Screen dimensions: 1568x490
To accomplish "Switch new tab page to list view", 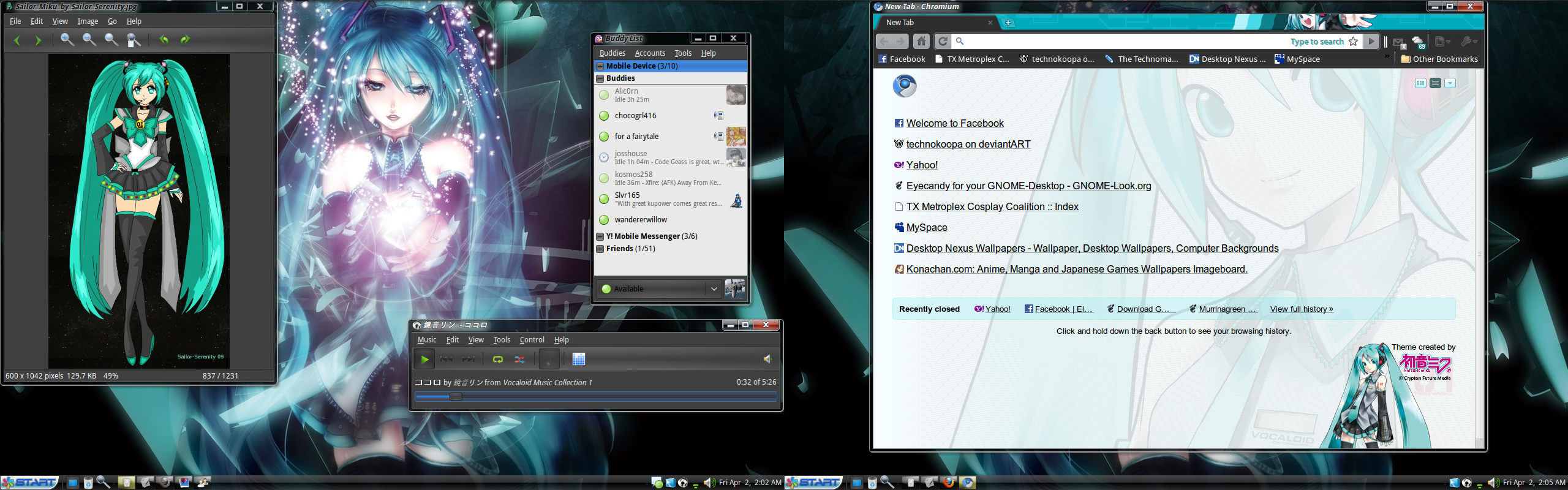I will [x=1435, y=83].
